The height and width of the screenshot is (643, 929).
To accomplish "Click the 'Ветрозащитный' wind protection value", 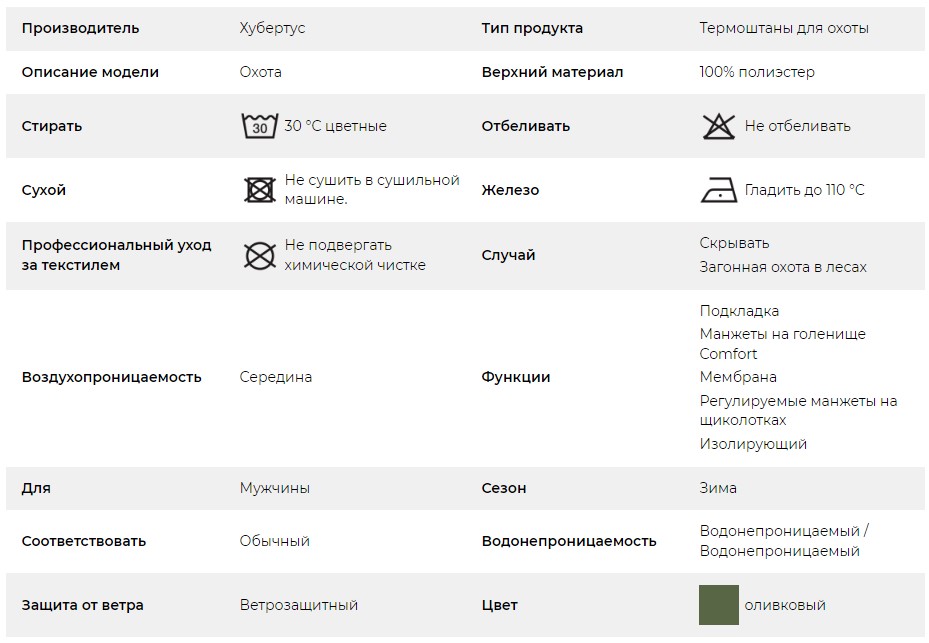I will tap(299, 605).
